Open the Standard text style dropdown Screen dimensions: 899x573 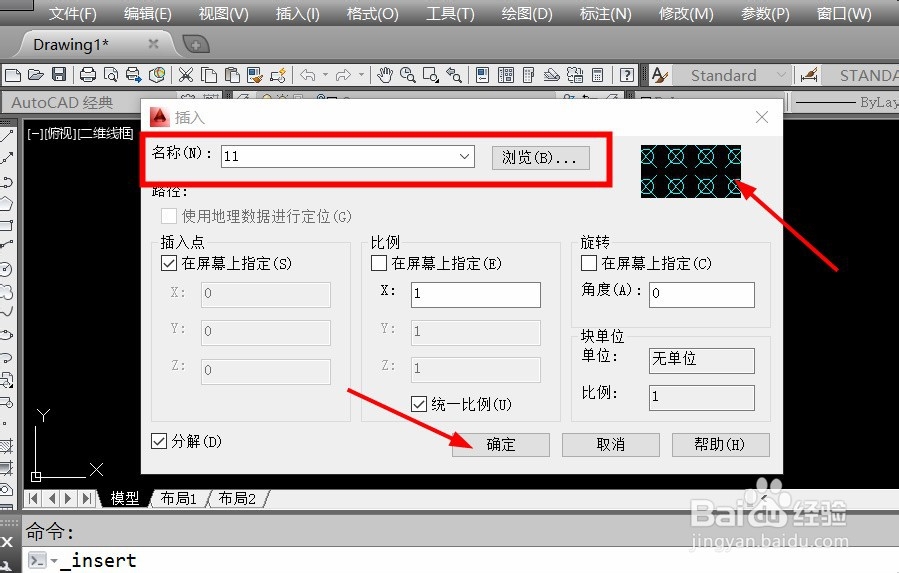(x=780, y=75)
